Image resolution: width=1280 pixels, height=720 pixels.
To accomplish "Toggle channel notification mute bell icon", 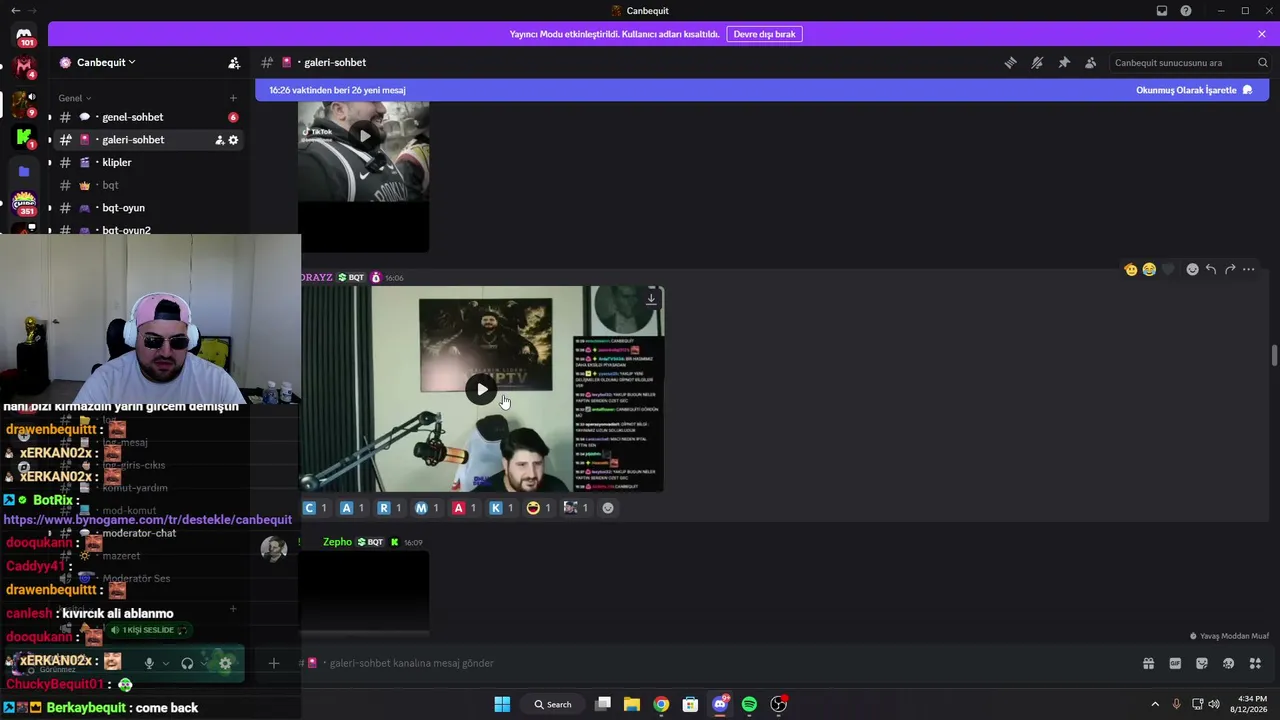I will coord(1037,63).
